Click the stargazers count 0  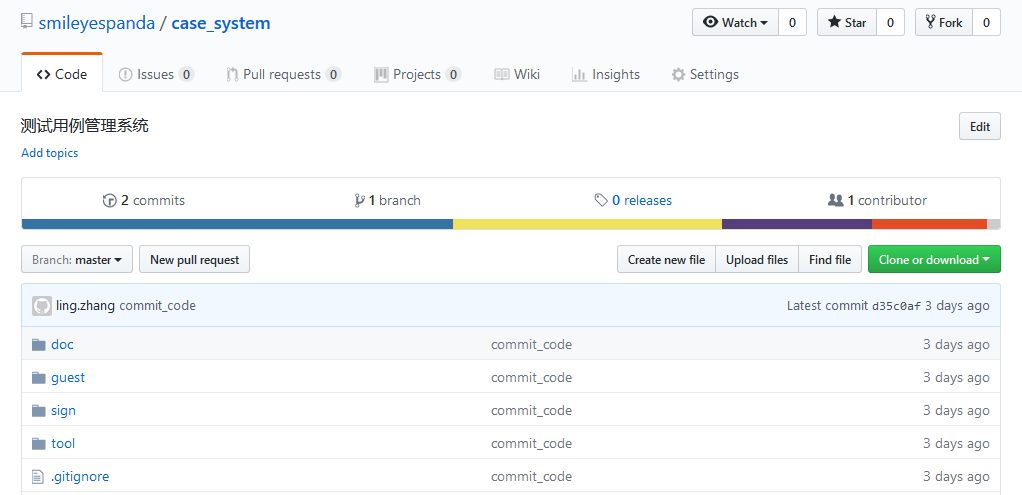click(890, 22)
